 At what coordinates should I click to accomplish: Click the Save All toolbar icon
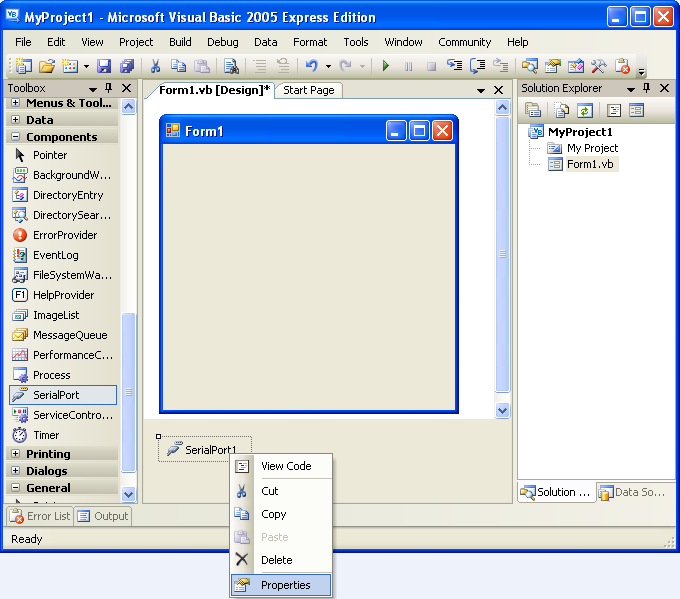coord(127,66)
